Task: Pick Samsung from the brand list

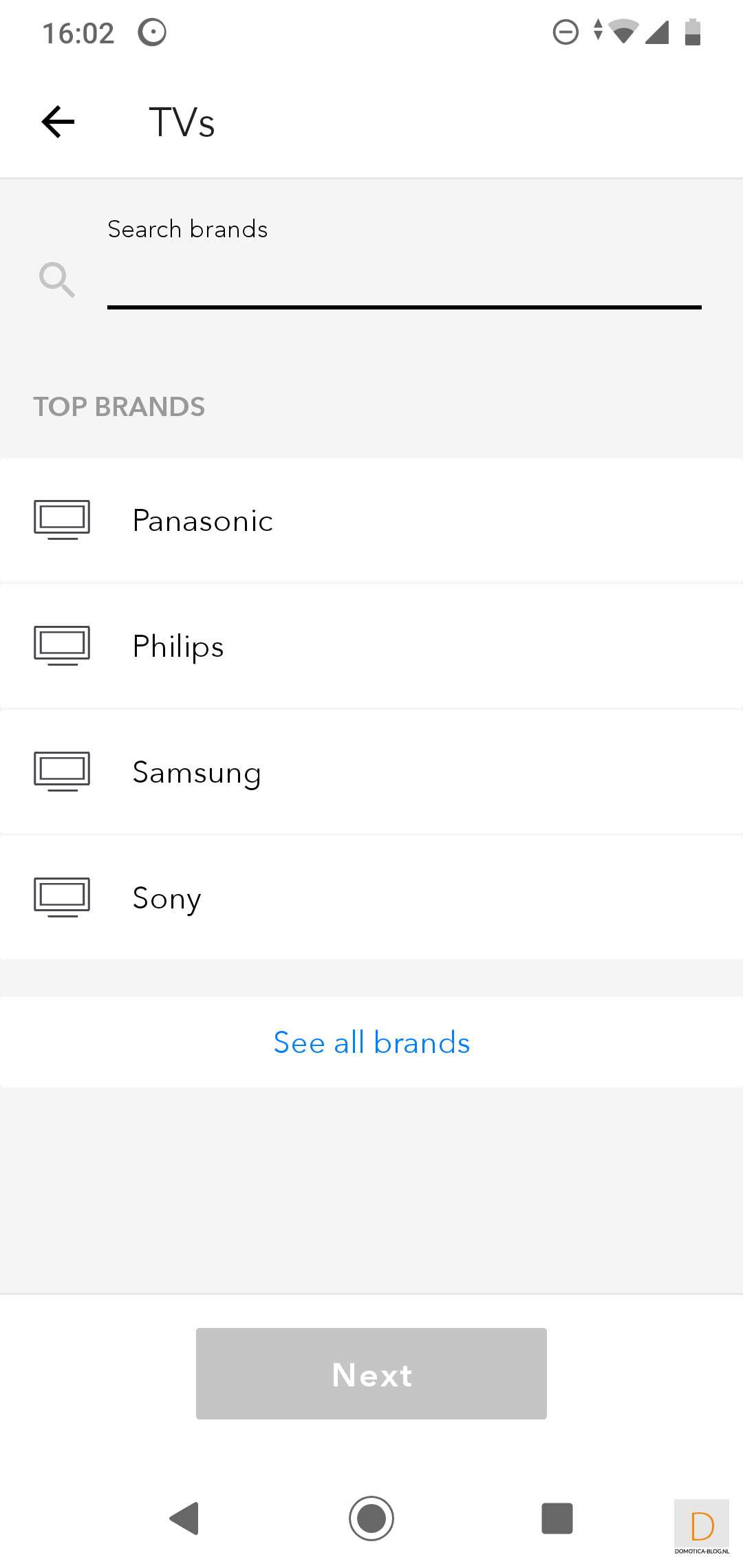Action: point(197,772)
